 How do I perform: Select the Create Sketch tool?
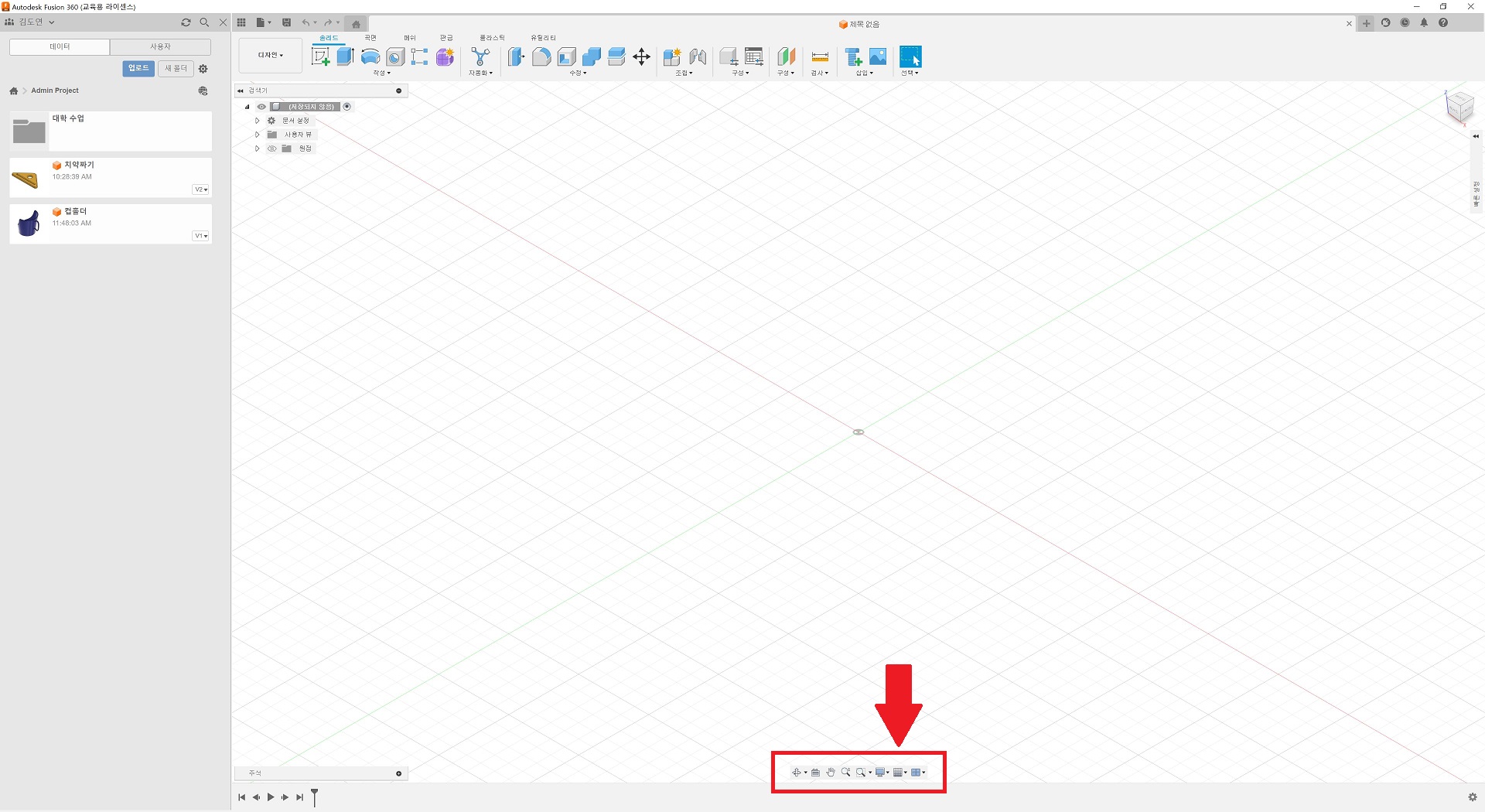[320, 56]
